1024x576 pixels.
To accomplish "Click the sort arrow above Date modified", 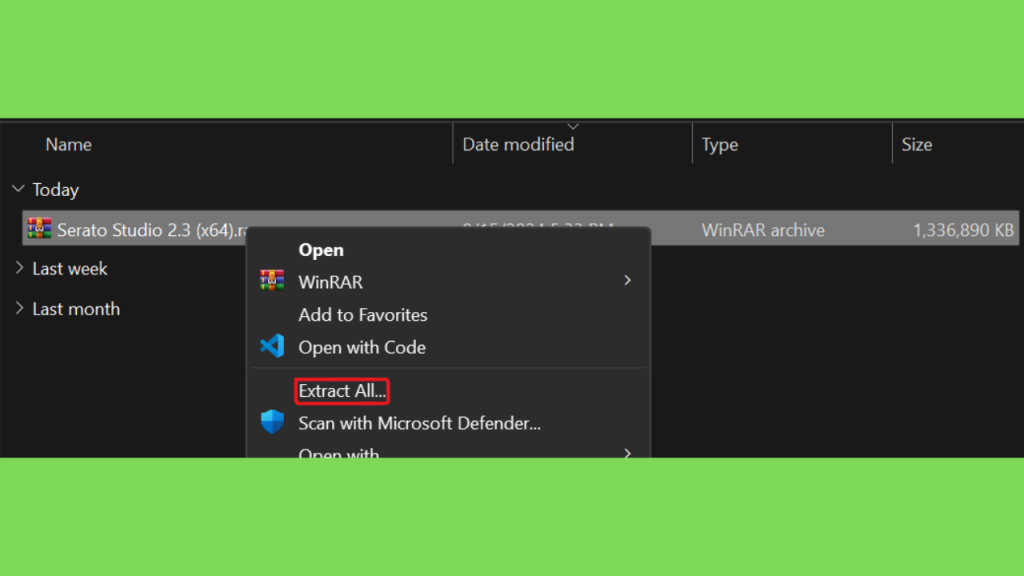I will (573, 126).
